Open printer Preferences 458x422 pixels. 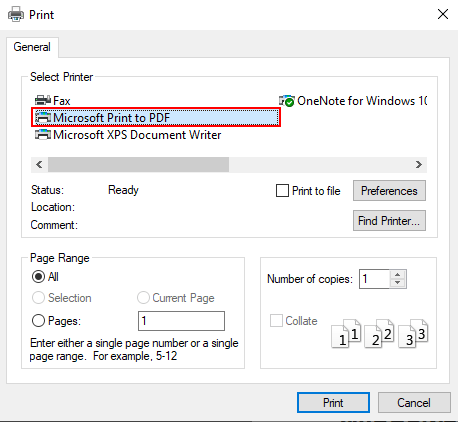[389, 191]
